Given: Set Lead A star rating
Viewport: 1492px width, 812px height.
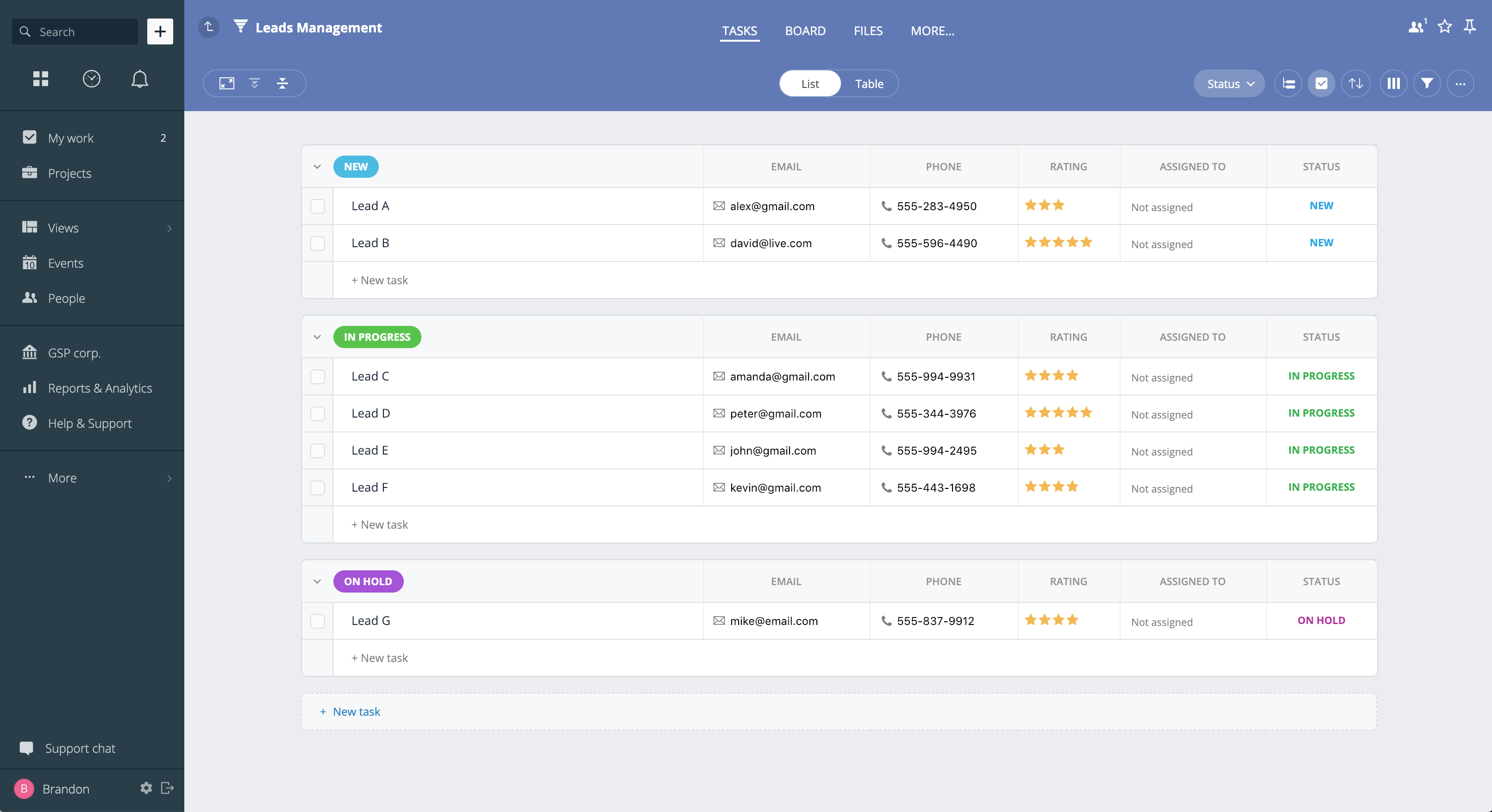Looking at the screenshot, I should 1044,205.
